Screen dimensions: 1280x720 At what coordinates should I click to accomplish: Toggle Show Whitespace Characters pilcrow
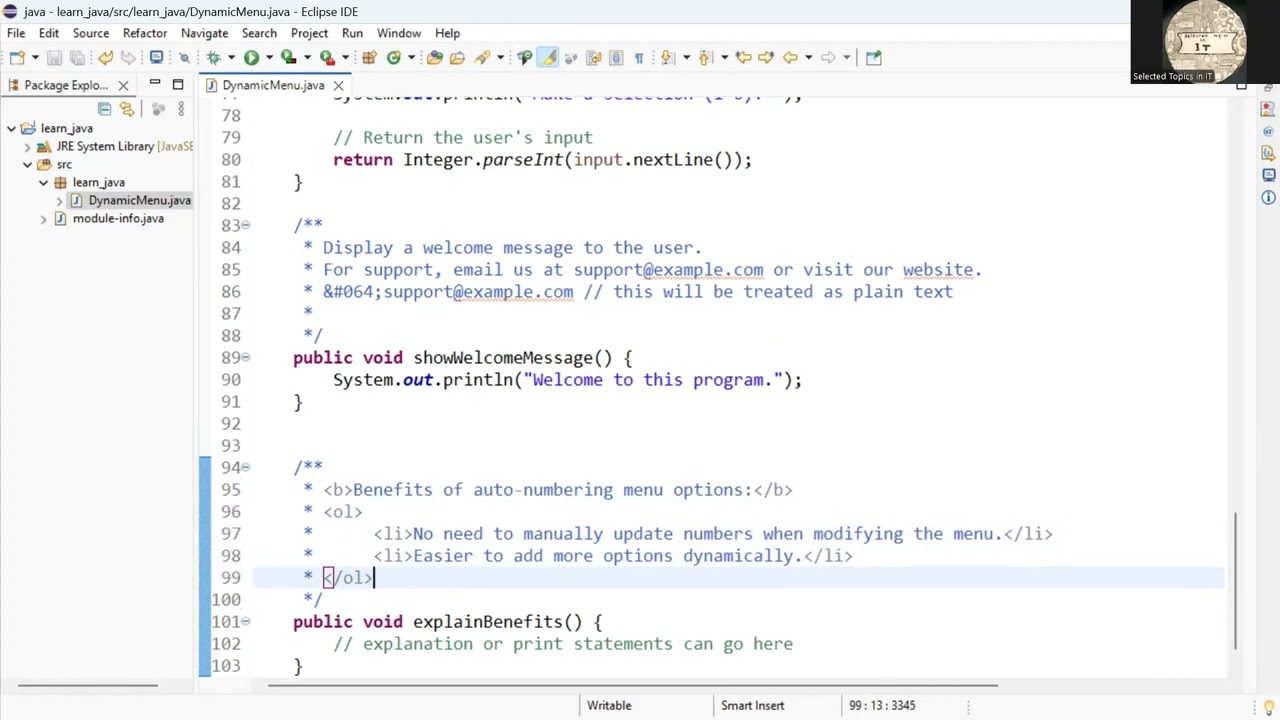pos(639,57)
